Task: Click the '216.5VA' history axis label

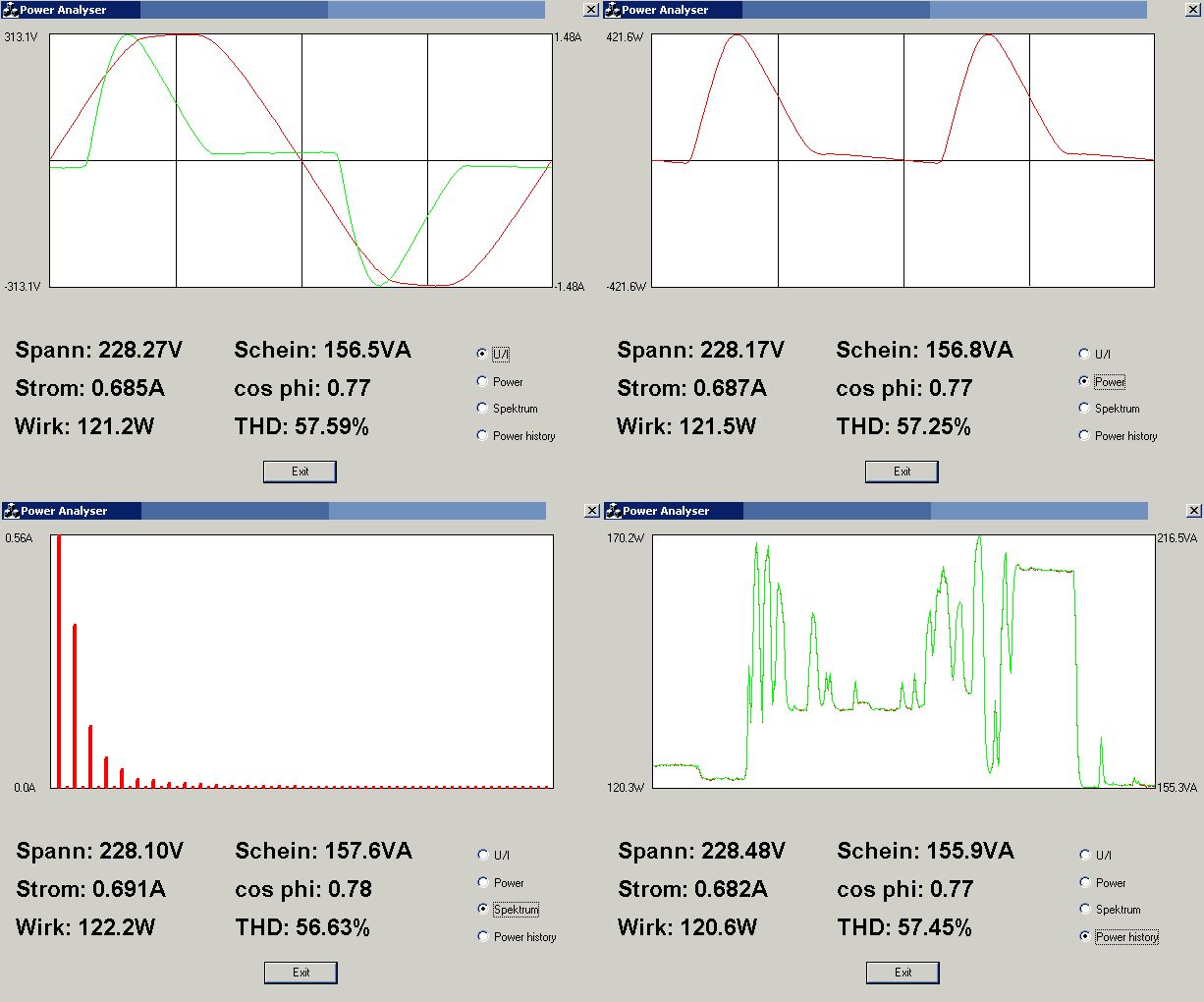Action: pos(1177,538)
